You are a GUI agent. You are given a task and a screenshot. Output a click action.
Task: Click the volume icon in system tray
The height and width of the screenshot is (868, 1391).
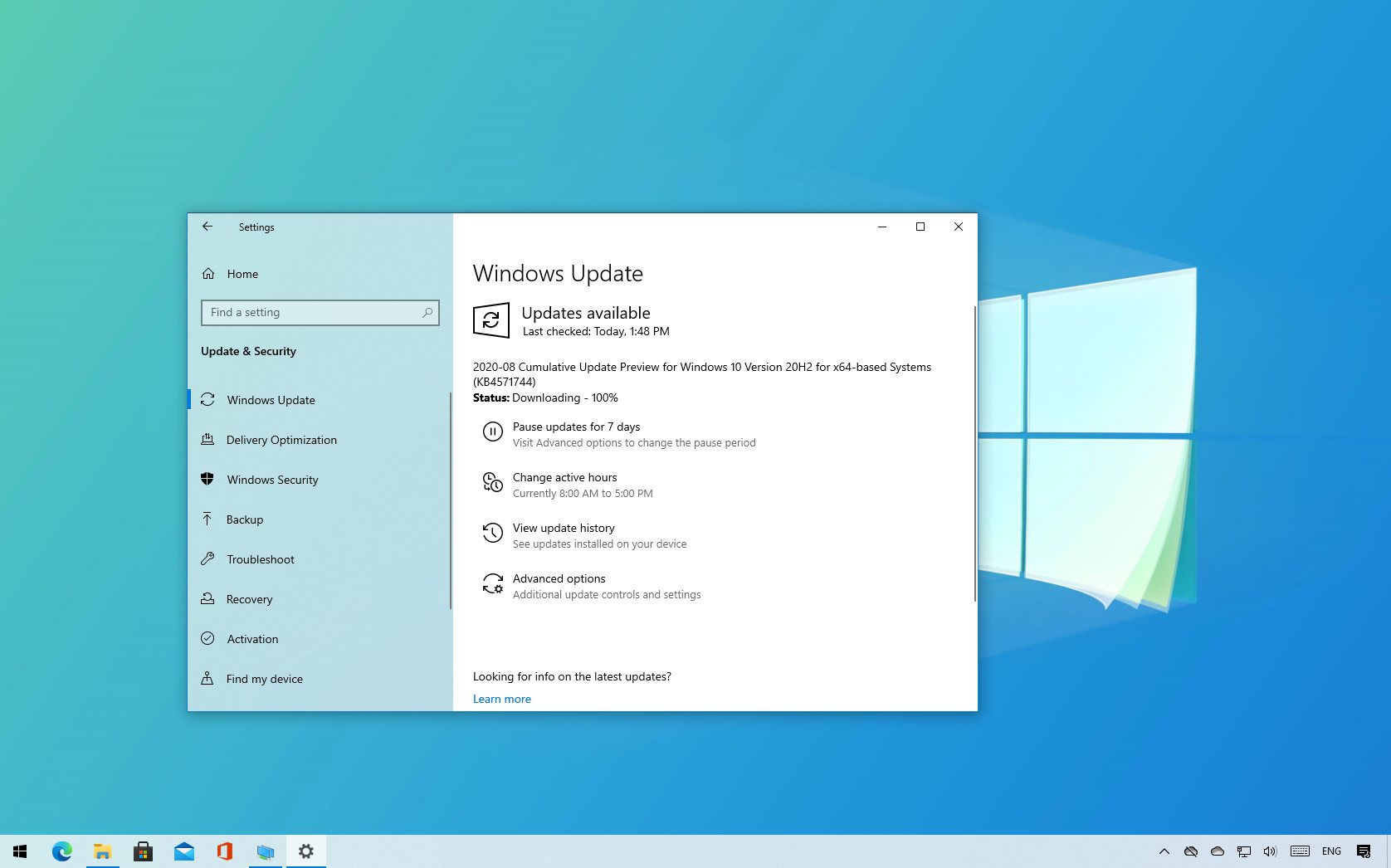(x=1270, y=851)
